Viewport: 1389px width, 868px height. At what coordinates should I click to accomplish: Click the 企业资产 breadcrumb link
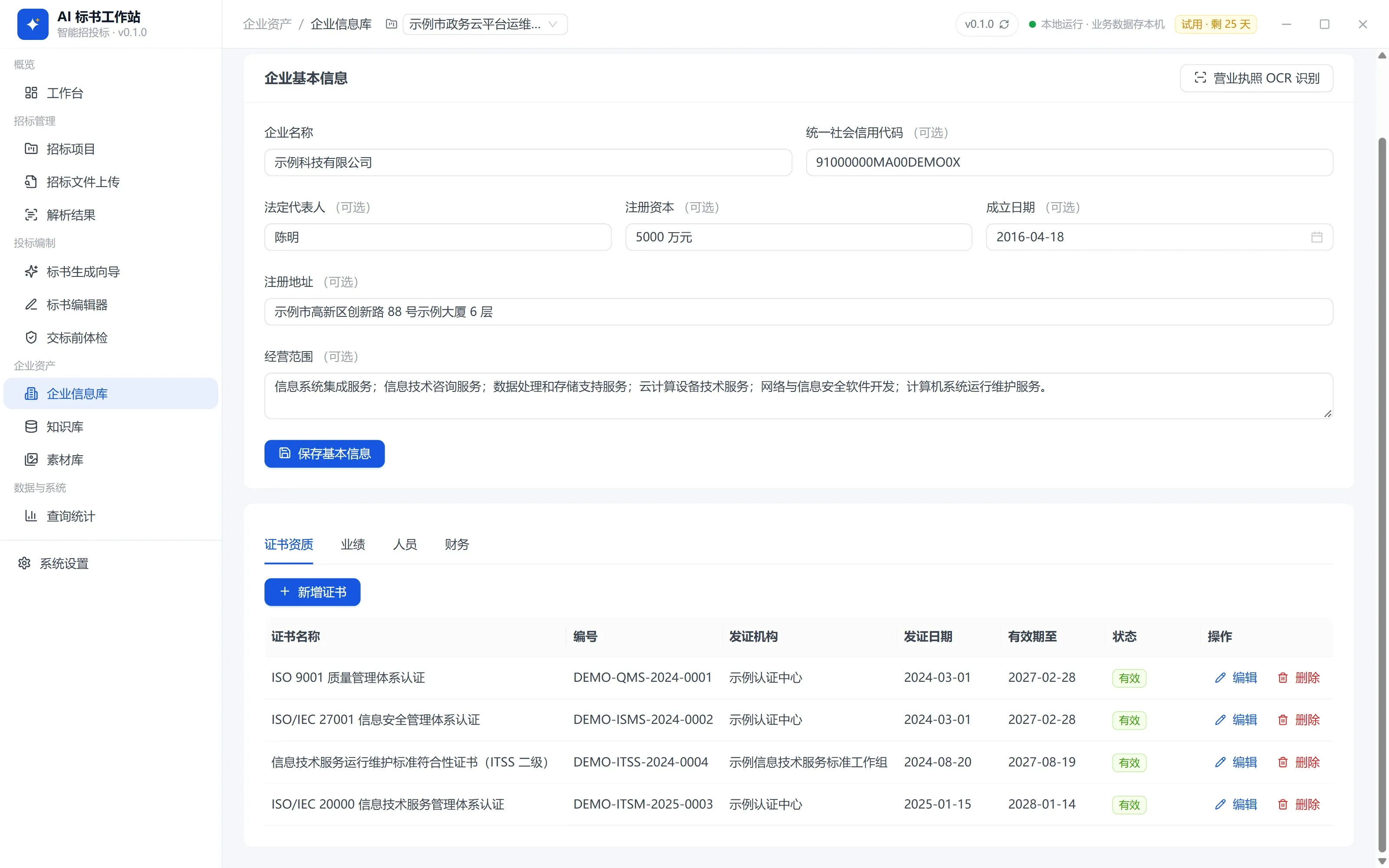pos(267,24)
